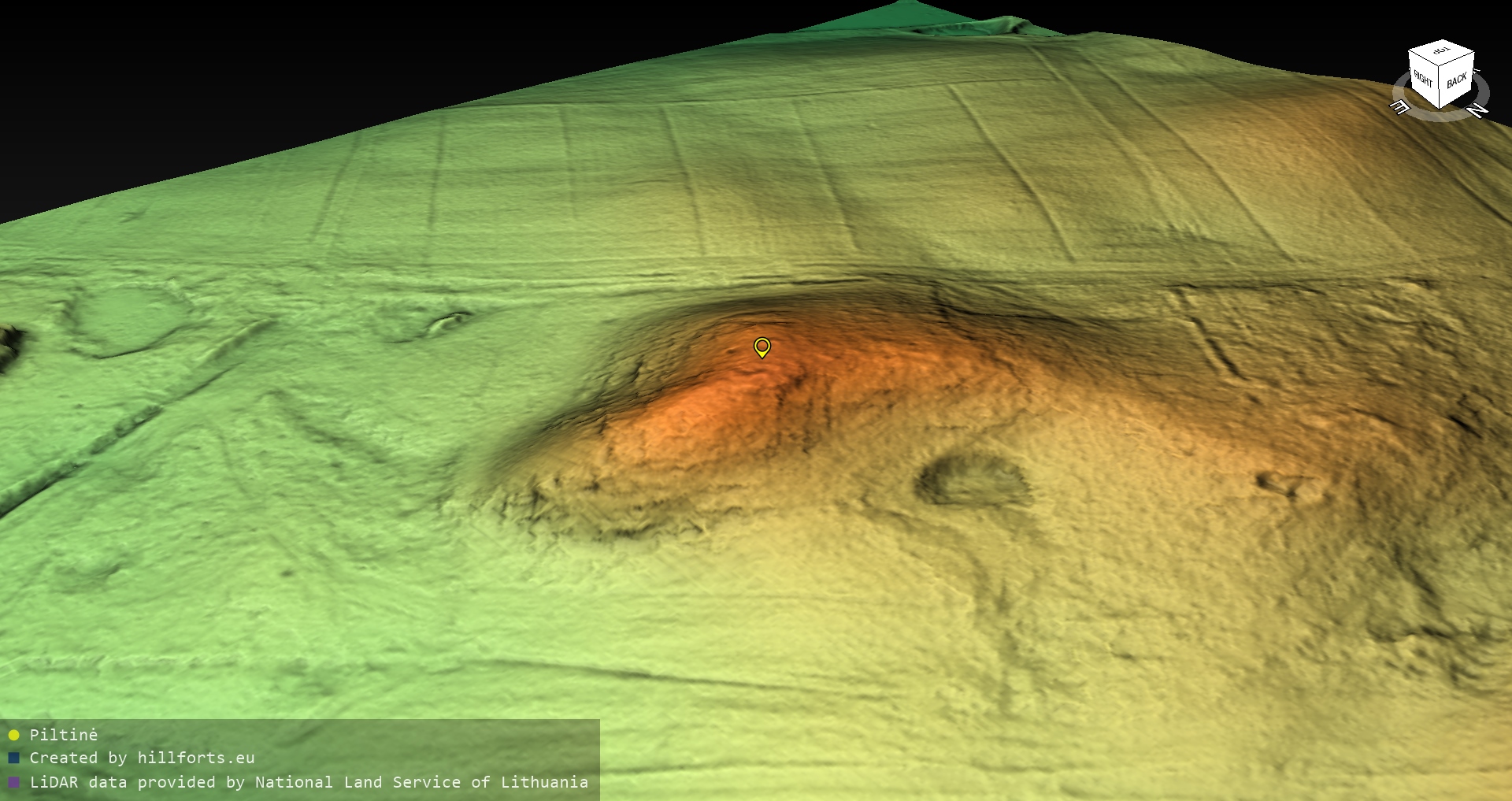
Task: Click the dark blue legend square
Action: coord(13,758)
